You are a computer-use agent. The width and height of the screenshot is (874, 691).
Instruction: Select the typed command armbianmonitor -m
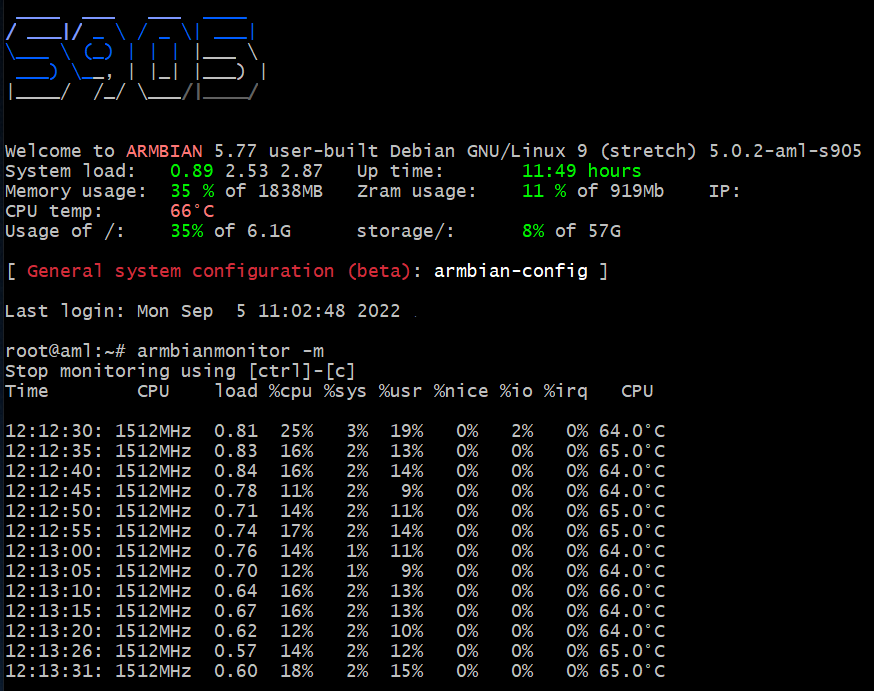coord(231,351)
